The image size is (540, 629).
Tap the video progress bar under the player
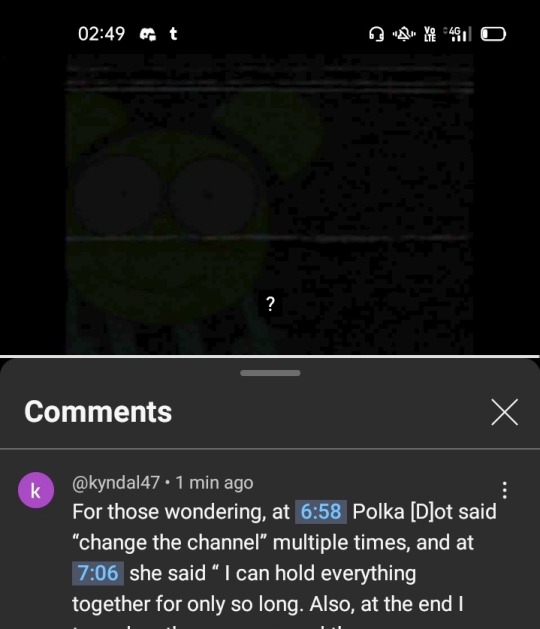click(x=270, y=356)
